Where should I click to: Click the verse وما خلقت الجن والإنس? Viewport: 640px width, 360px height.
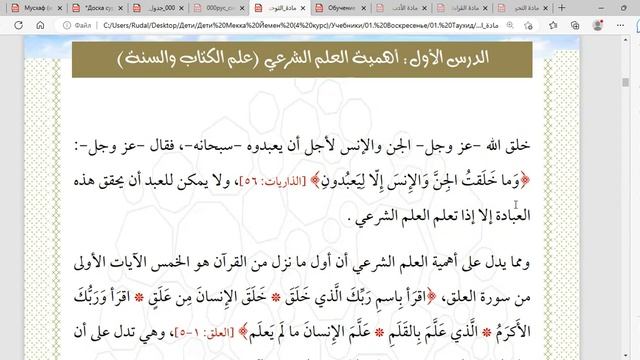(420, 181)
